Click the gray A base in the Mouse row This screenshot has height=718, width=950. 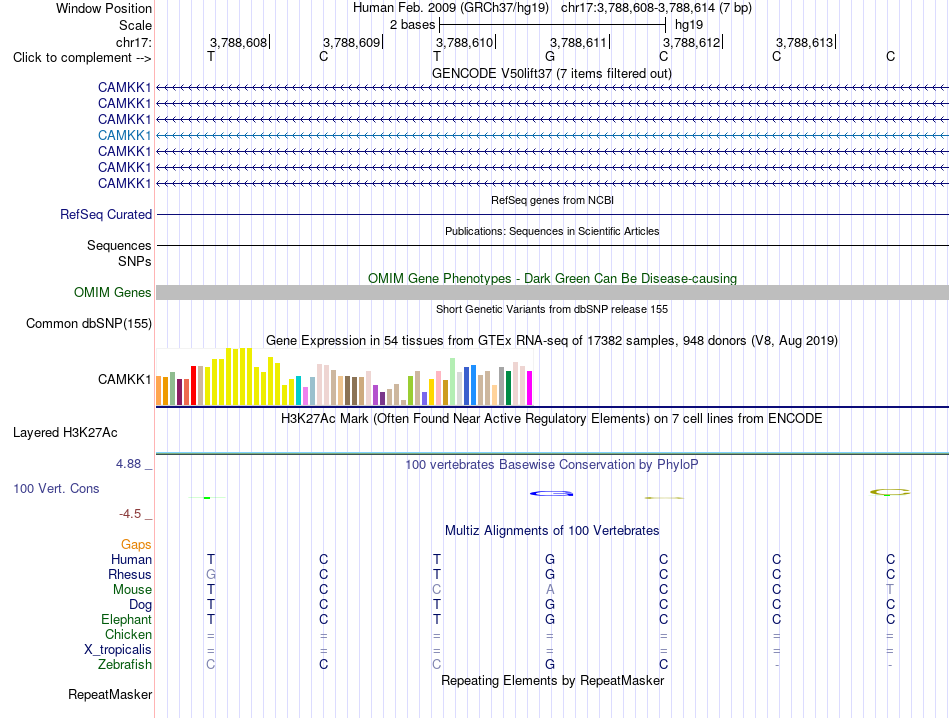click(550, 590)
